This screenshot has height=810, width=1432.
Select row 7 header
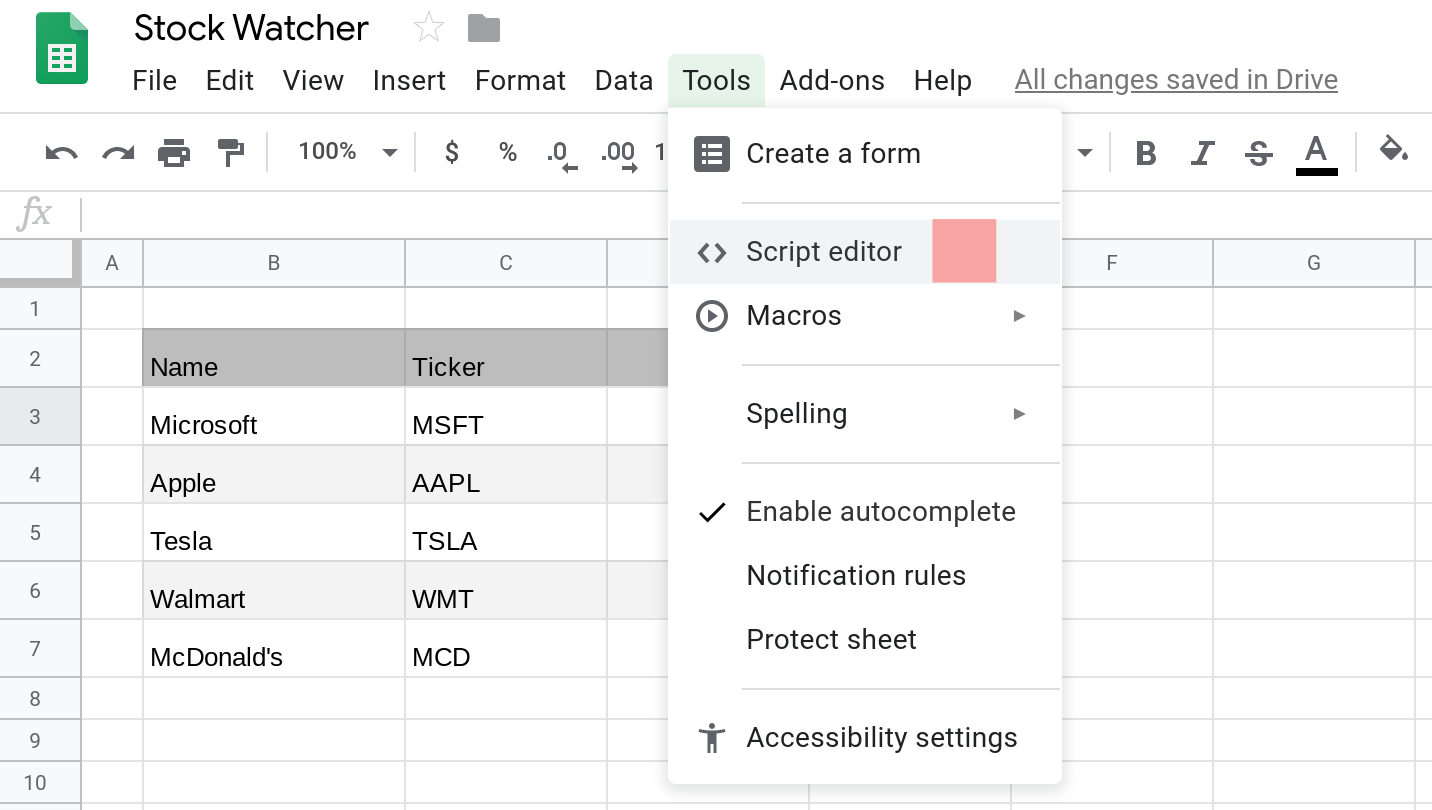[x=40, y=648]
